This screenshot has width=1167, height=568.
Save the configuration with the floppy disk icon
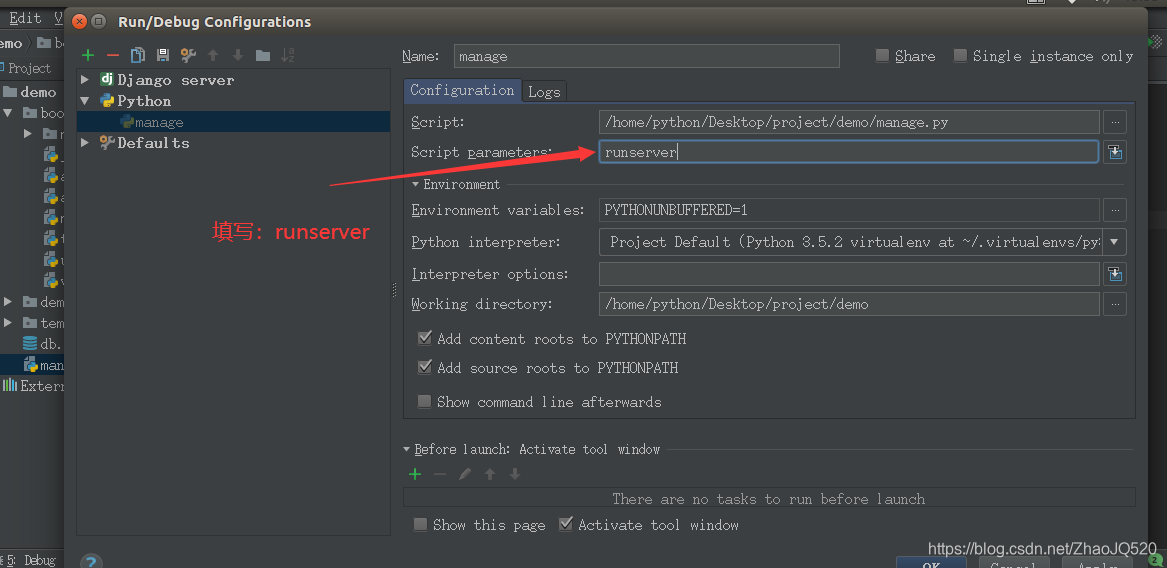pyautogui.click(x=163, y=55)
